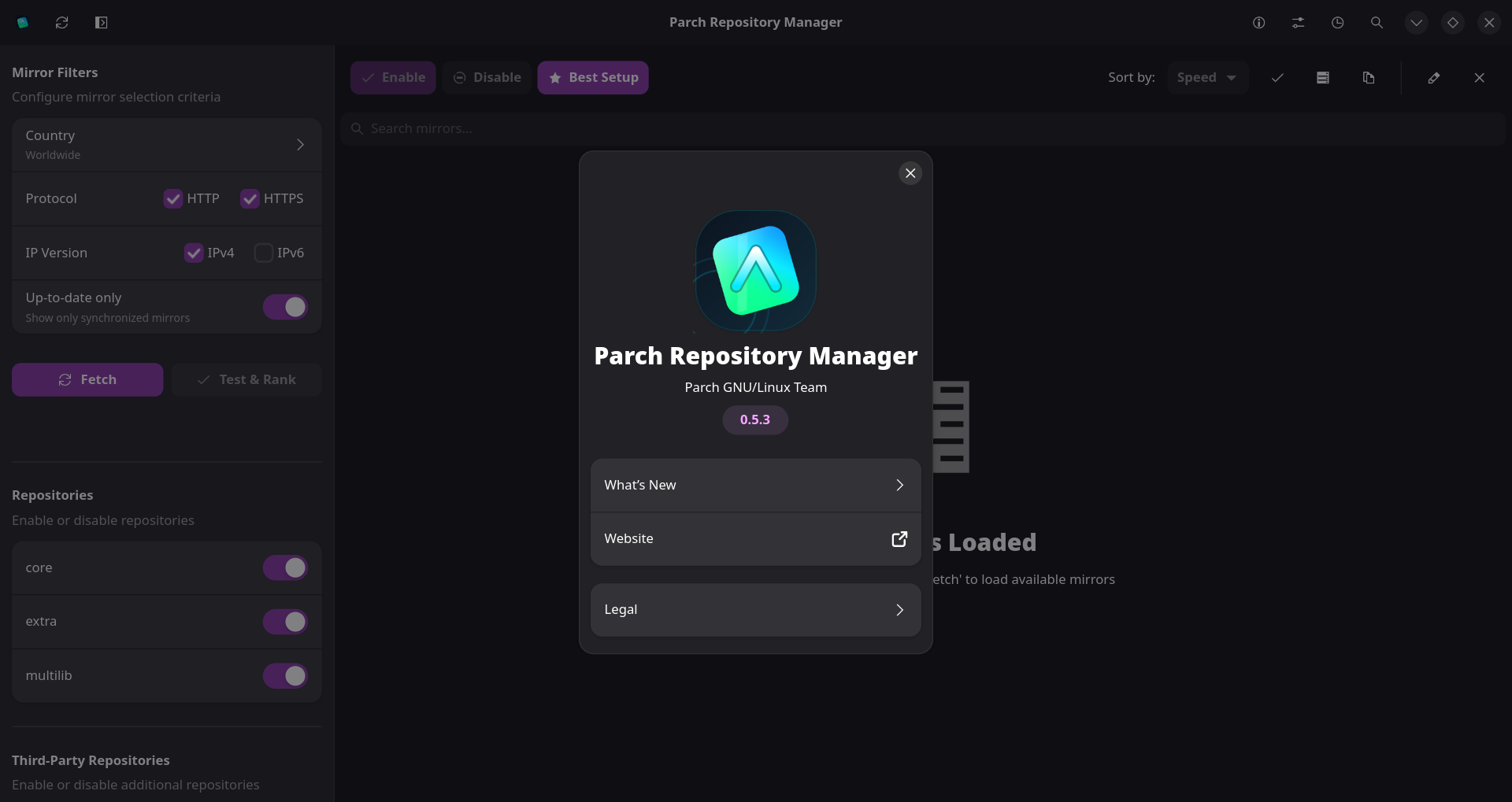The height and width of the screenshot is (802, 1512).
Task: Open the About info icon in the header
Action: pos(1259,23)
